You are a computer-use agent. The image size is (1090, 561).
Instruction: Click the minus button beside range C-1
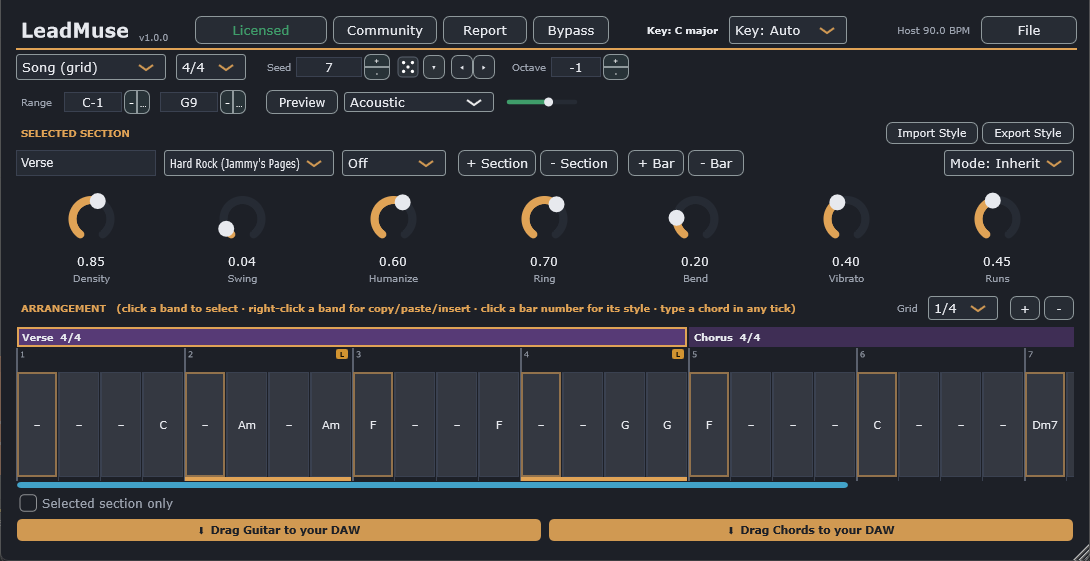[x=131, y=102]
